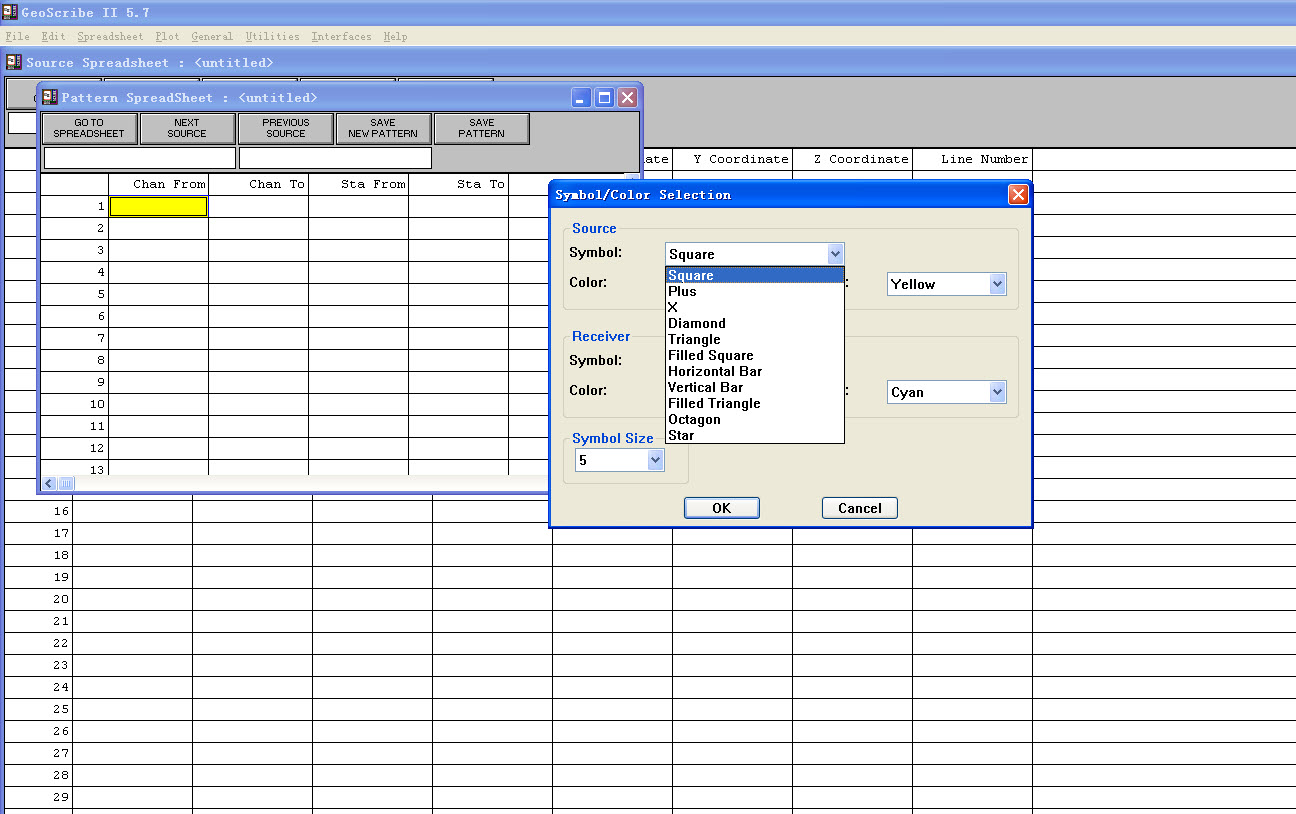
Task: Click the Z Coordinate column header
Action: tap(852, 159)
